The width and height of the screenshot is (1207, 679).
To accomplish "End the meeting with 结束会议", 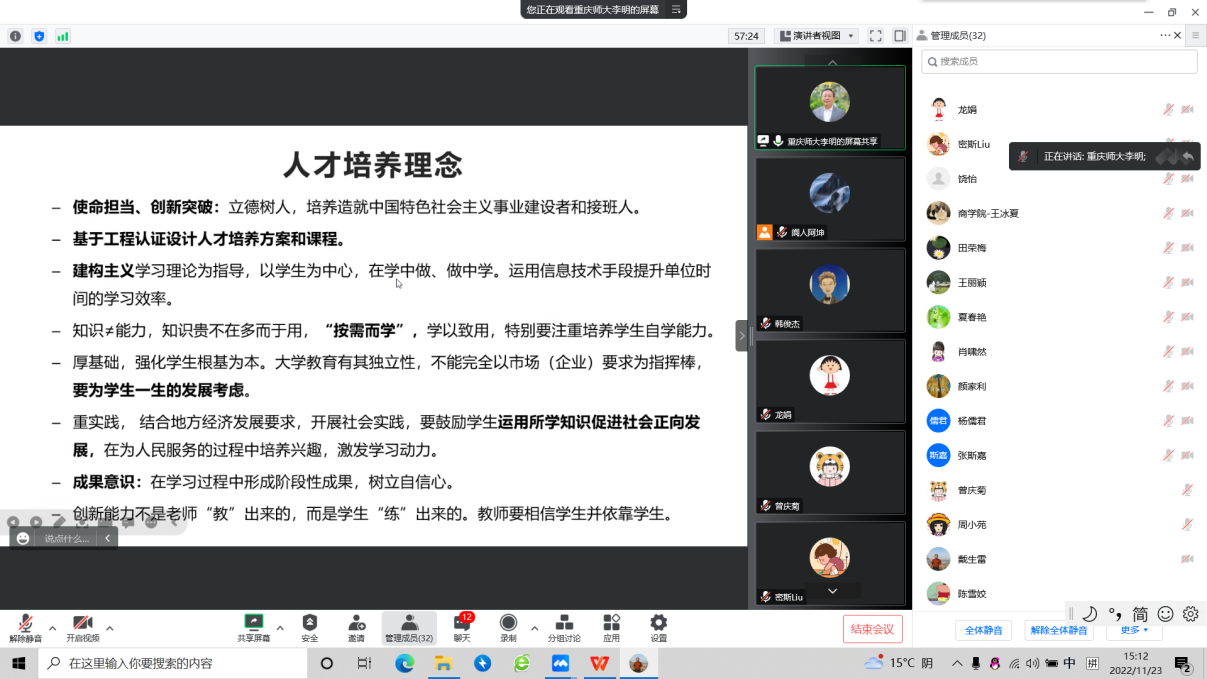I will 872,629.
